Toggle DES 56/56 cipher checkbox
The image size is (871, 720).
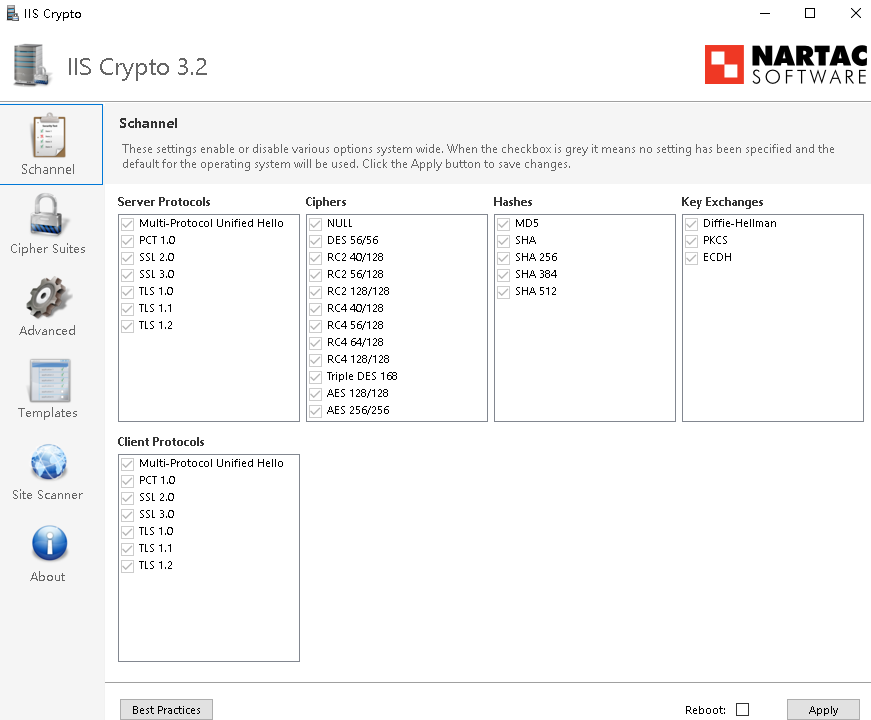coord(316,241)
